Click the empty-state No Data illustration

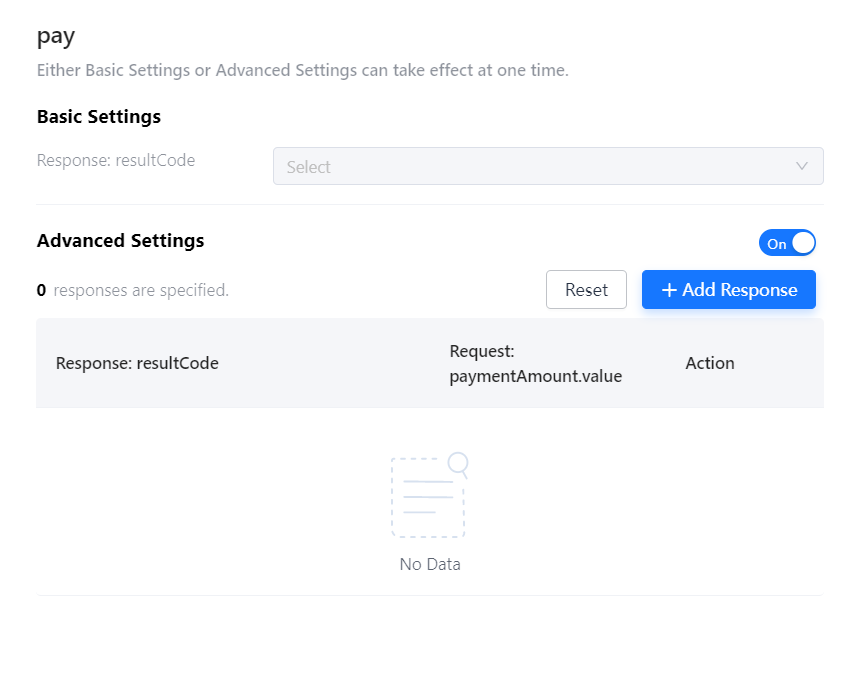point(428,497)
